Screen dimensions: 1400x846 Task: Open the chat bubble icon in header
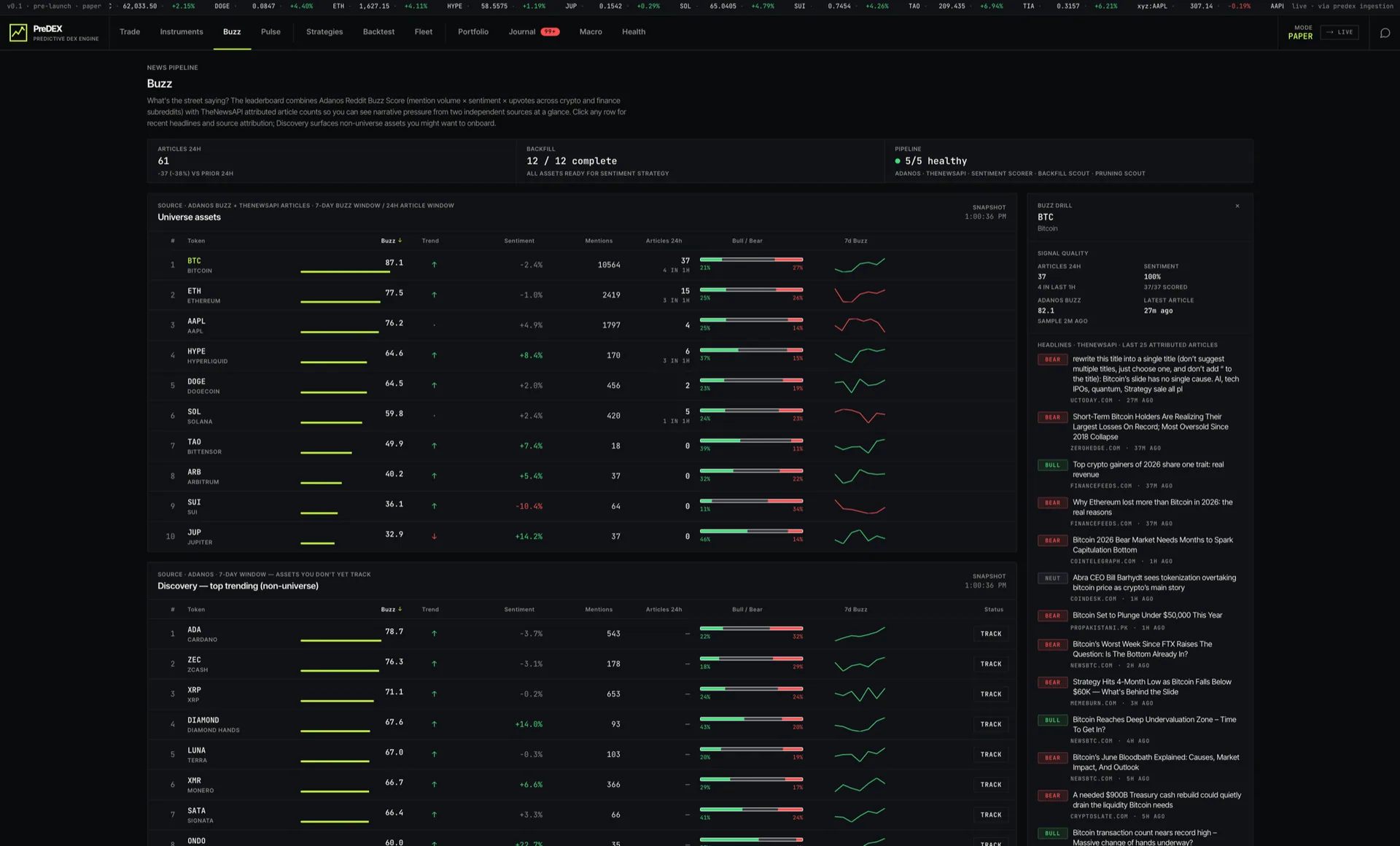click(x=1385, y=33)
